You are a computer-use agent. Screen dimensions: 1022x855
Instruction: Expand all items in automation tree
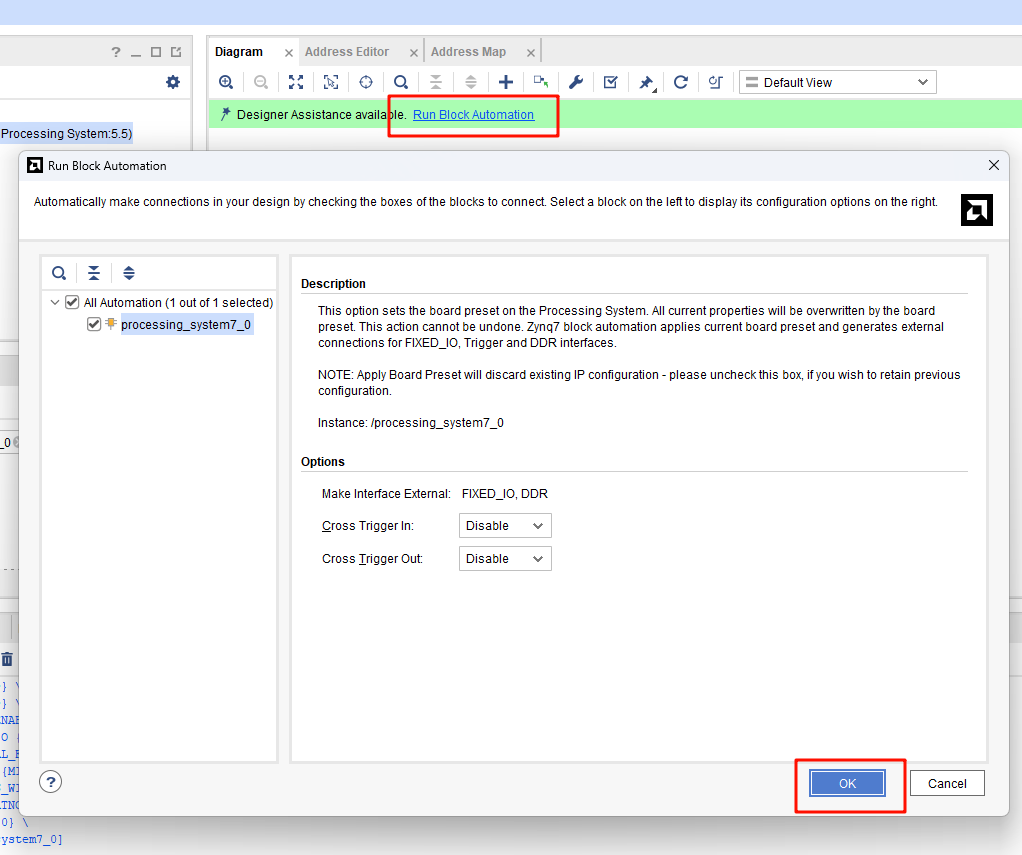[129, 273]
